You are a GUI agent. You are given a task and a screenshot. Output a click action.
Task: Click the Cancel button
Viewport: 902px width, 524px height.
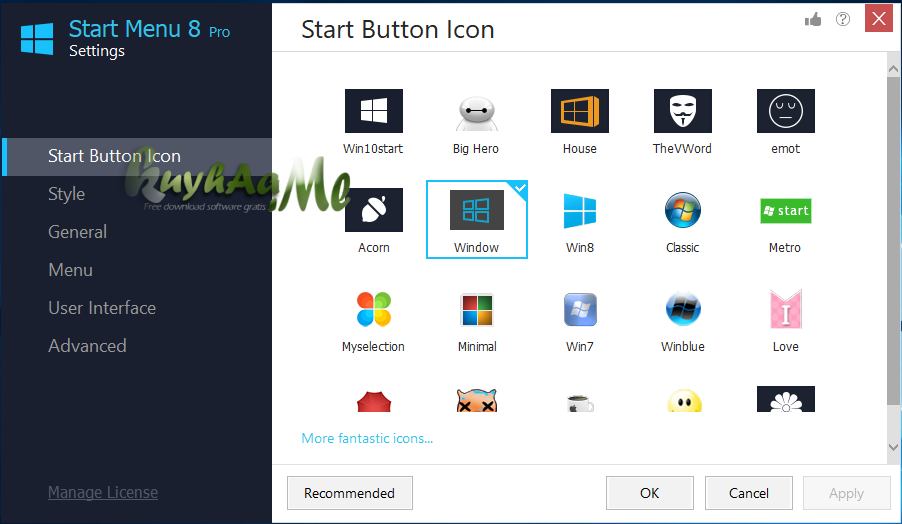coord(748,493)
